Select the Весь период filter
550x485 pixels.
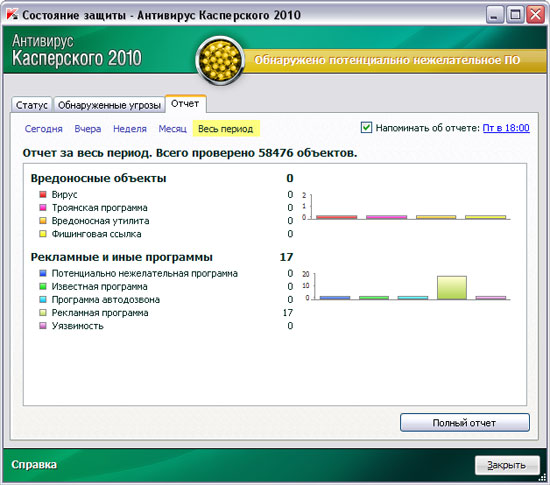tap(226, 129)
